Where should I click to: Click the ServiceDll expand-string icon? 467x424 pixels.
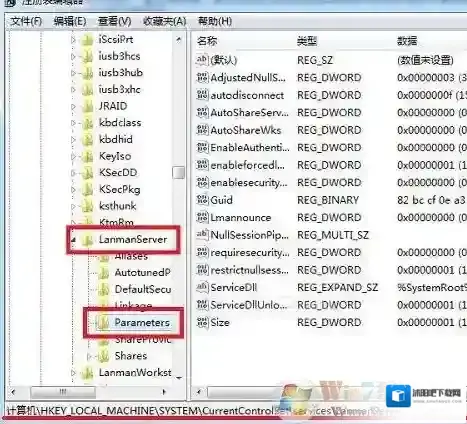point(202,287)
